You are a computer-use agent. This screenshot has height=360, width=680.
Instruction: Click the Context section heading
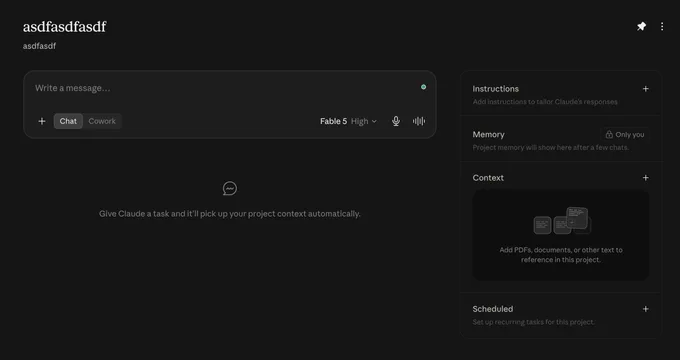coord(488,177)
